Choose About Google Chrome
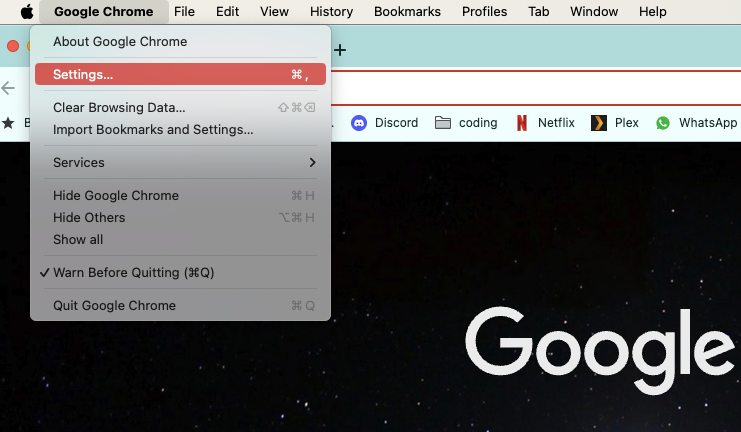Viewport: 741px width, 432px height. pyautogui.click(x=181, y=42)
